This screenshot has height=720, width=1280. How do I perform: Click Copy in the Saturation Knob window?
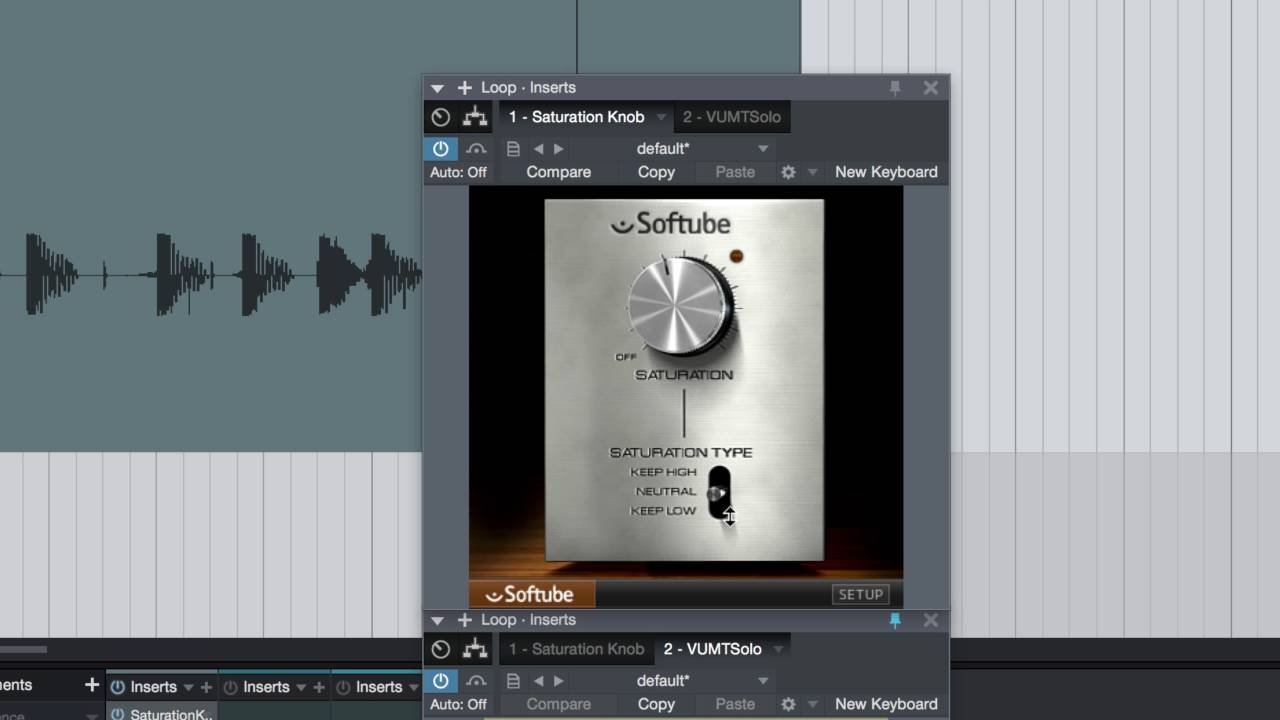[656, 172]
